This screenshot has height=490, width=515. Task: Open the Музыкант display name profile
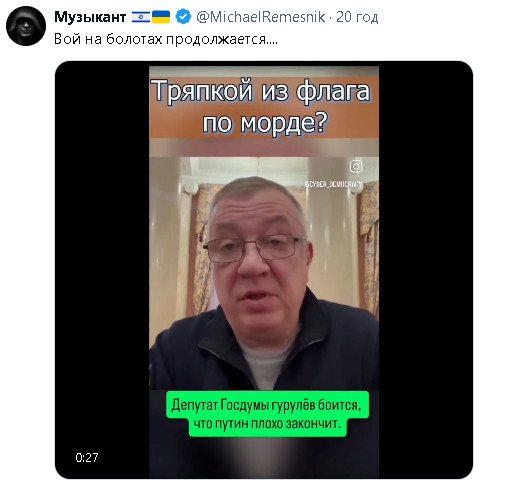[90, 17]
